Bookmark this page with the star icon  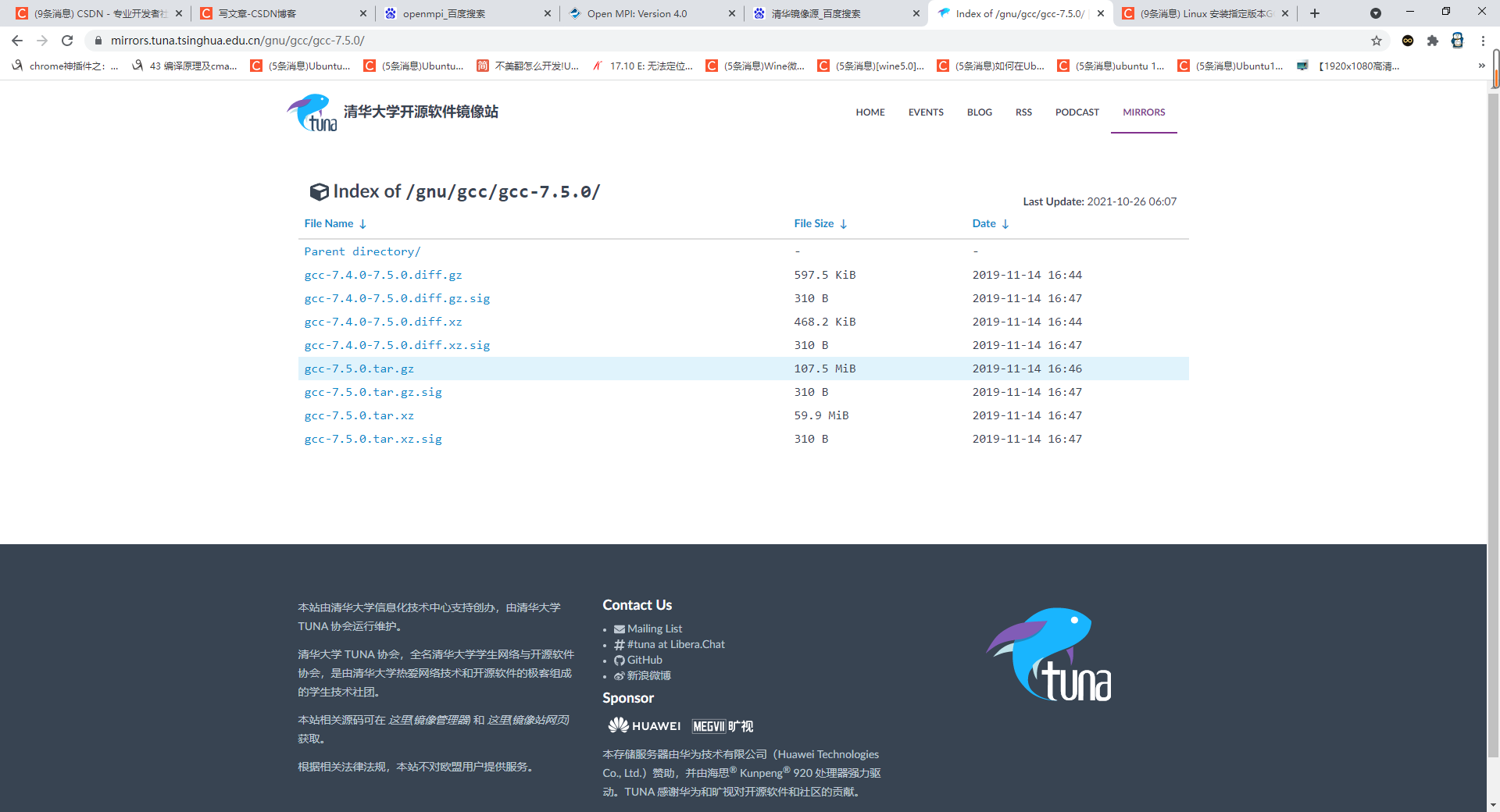(x=1377, y=40)
